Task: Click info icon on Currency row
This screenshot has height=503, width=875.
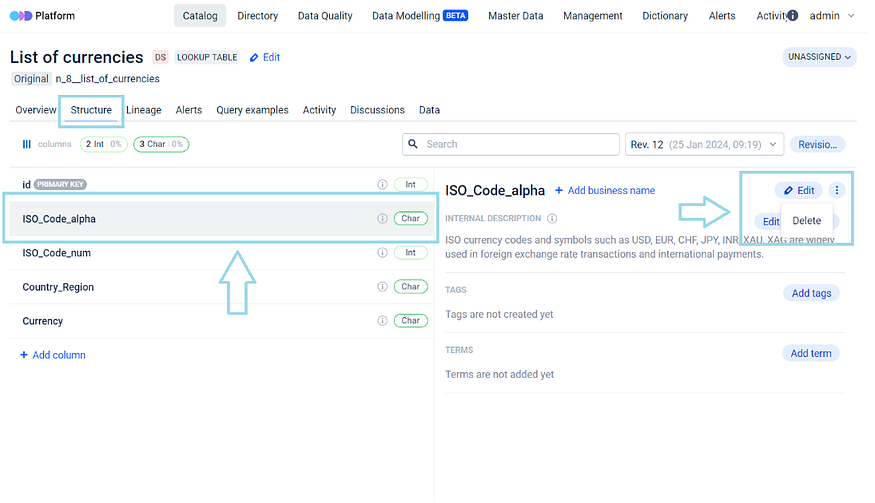Action: pyautogui.click(x=382, y=321)
